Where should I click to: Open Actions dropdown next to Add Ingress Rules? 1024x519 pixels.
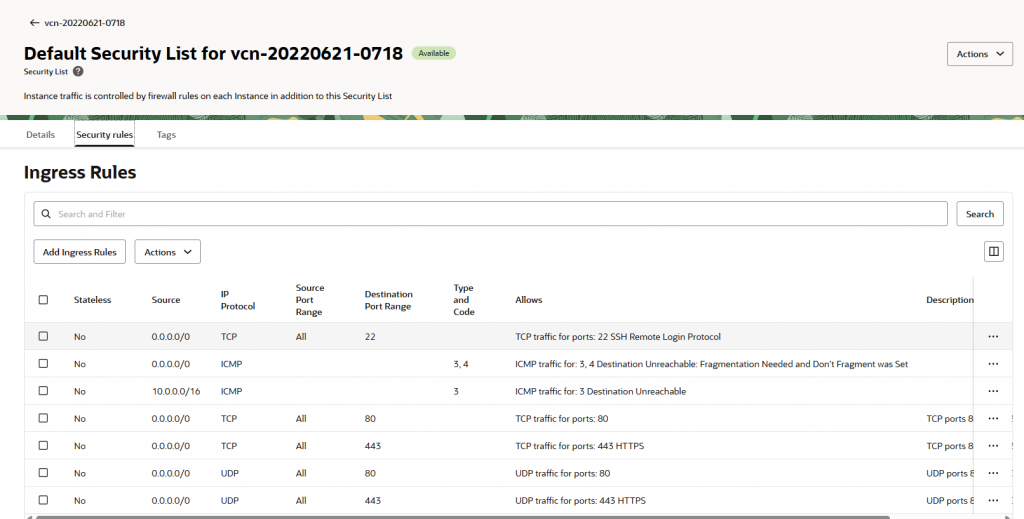(167, 252)
